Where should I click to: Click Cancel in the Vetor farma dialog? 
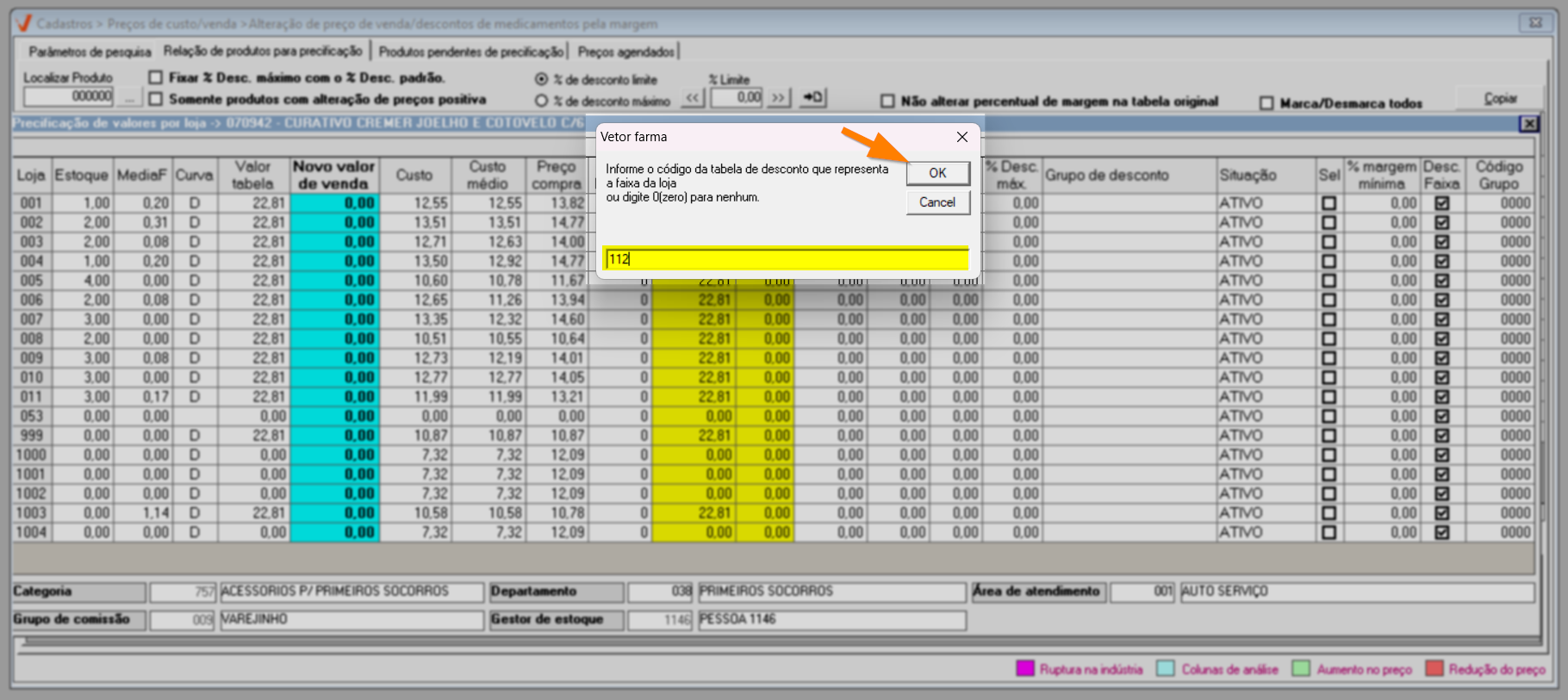[937, 202]
